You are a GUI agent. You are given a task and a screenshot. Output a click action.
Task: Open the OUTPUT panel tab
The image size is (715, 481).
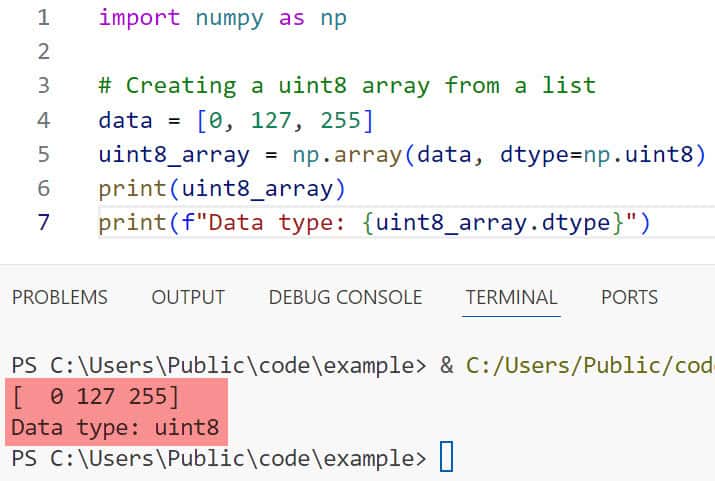pyautogui.click(x=188, y=297)
